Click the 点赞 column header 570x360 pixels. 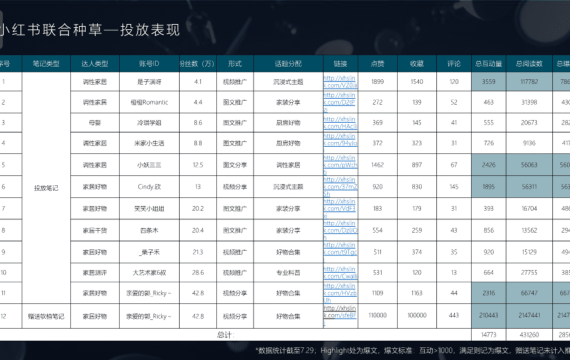tap(378, 64)
